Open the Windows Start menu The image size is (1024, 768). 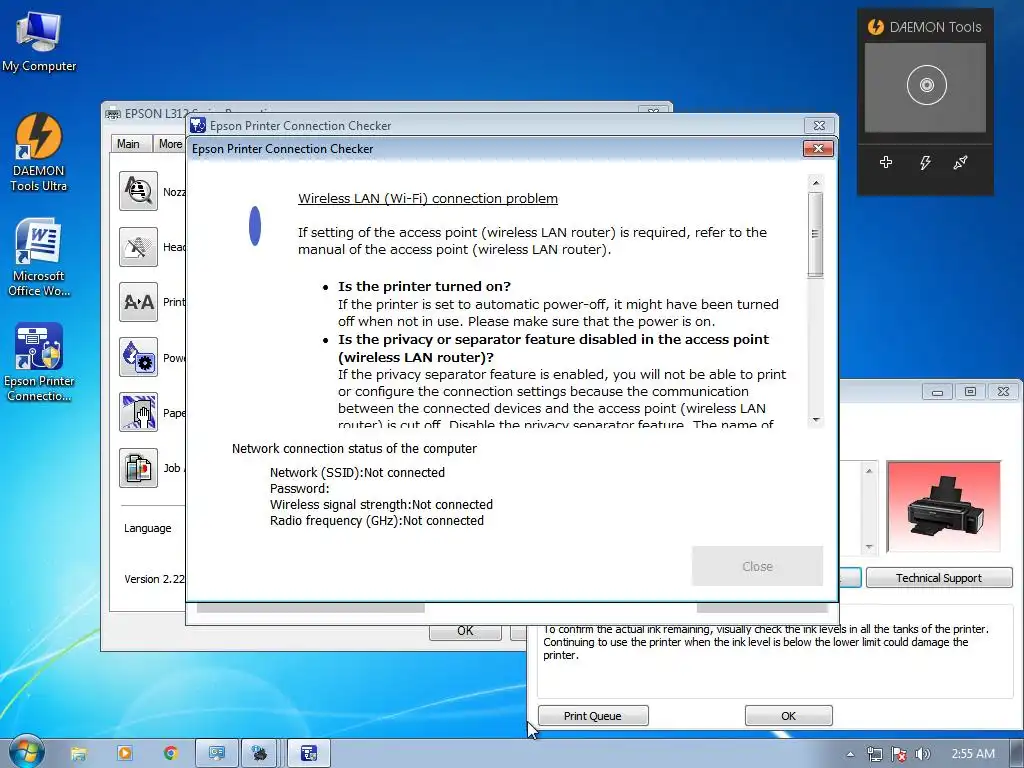(x=26, y=751)
